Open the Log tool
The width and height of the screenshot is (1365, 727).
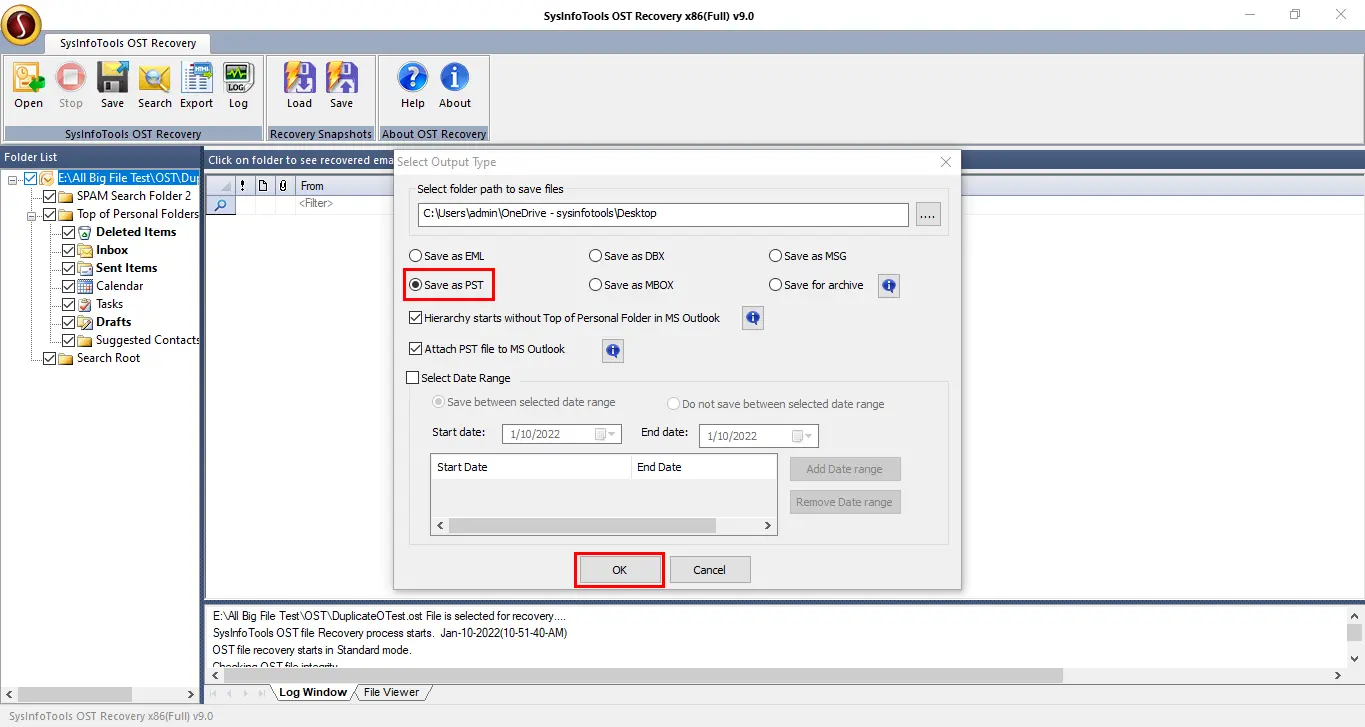(x=238, y=85)
